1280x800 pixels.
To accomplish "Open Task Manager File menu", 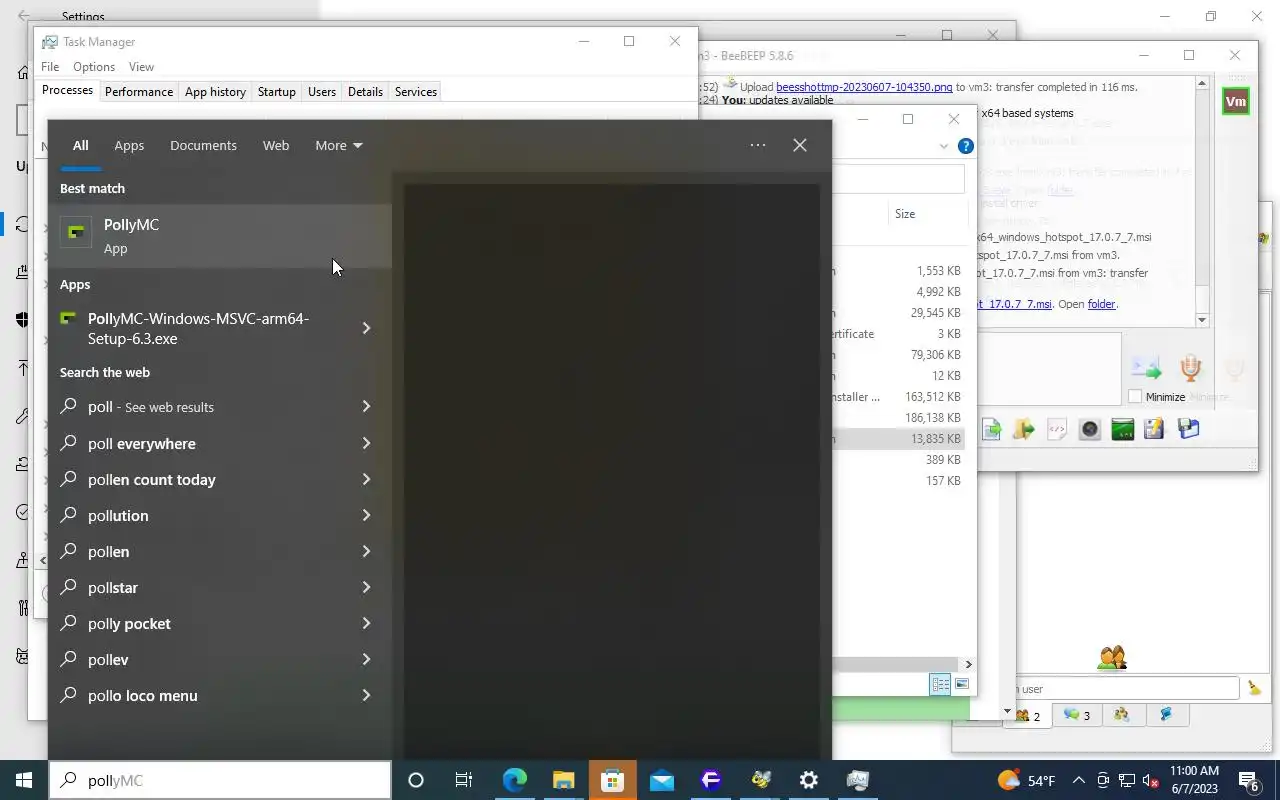I will [50, 66].
